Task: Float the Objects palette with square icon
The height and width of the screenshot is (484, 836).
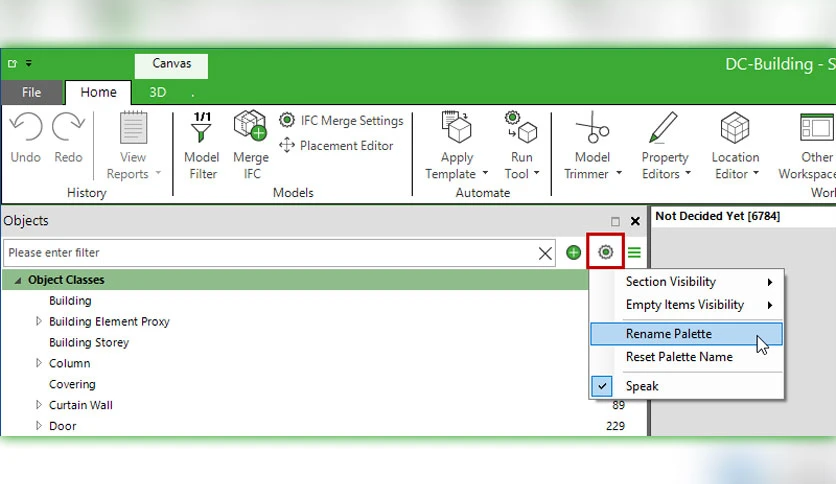Action: [615, 221]
